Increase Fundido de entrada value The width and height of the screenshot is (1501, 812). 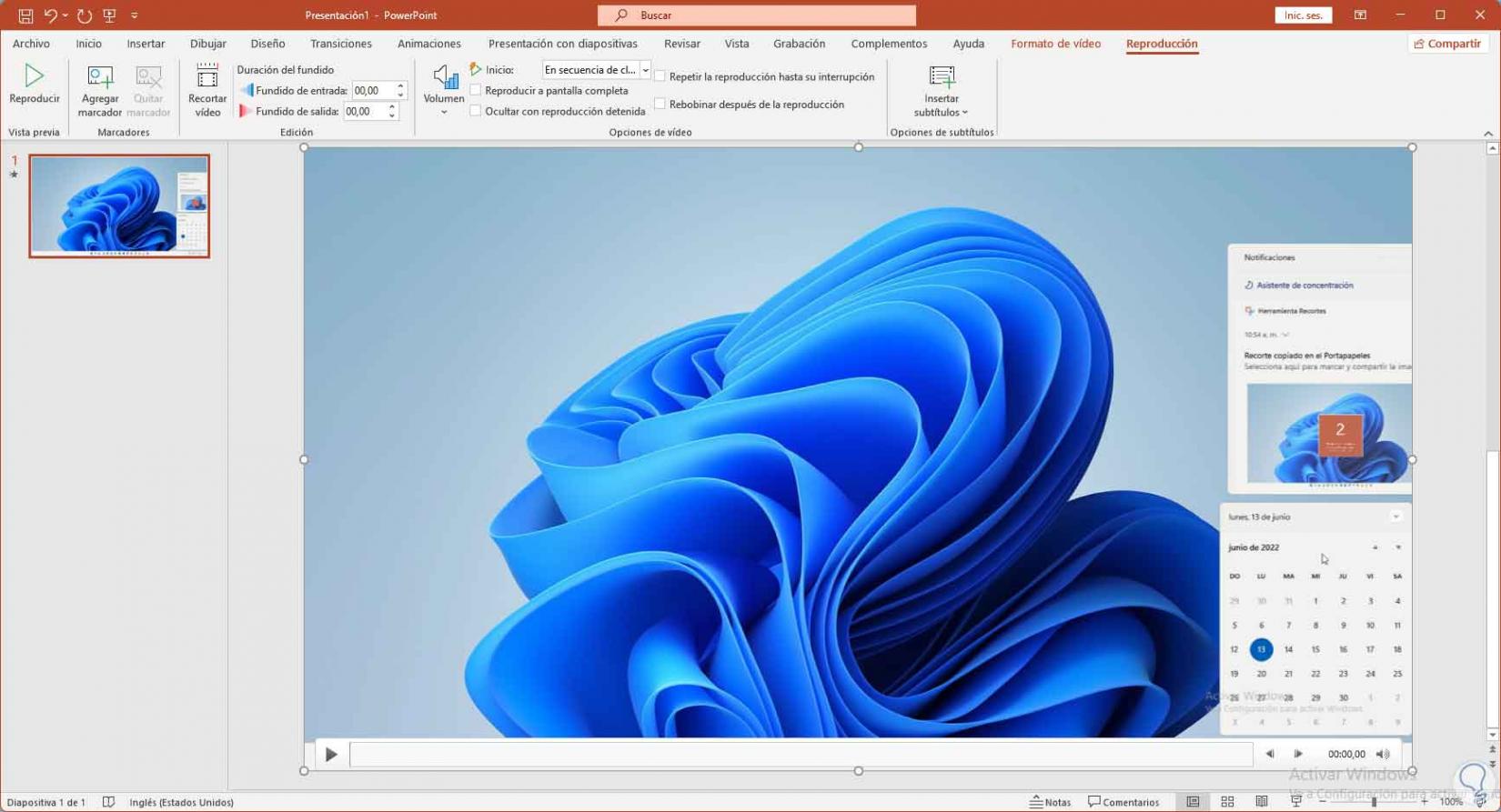coord(400,86)
